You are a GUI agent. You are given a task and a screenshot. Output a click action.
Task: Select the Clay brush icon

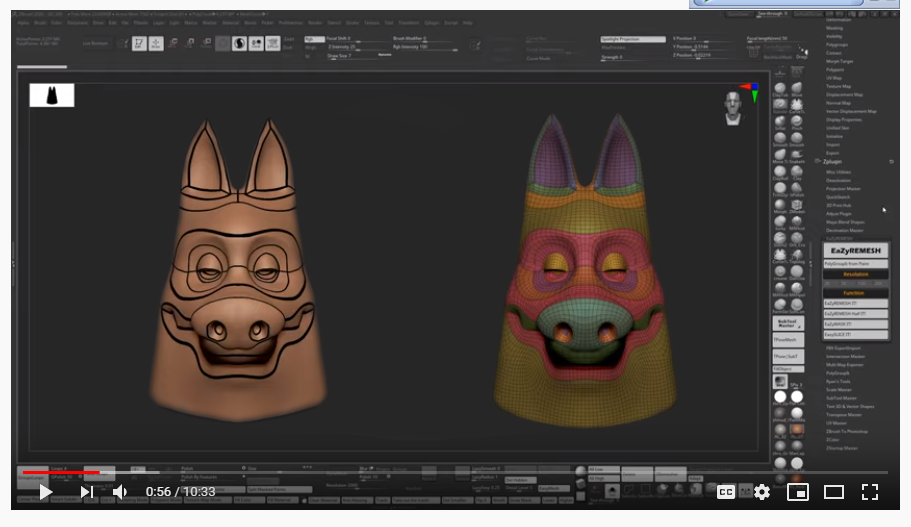click(x=797, y=172)
